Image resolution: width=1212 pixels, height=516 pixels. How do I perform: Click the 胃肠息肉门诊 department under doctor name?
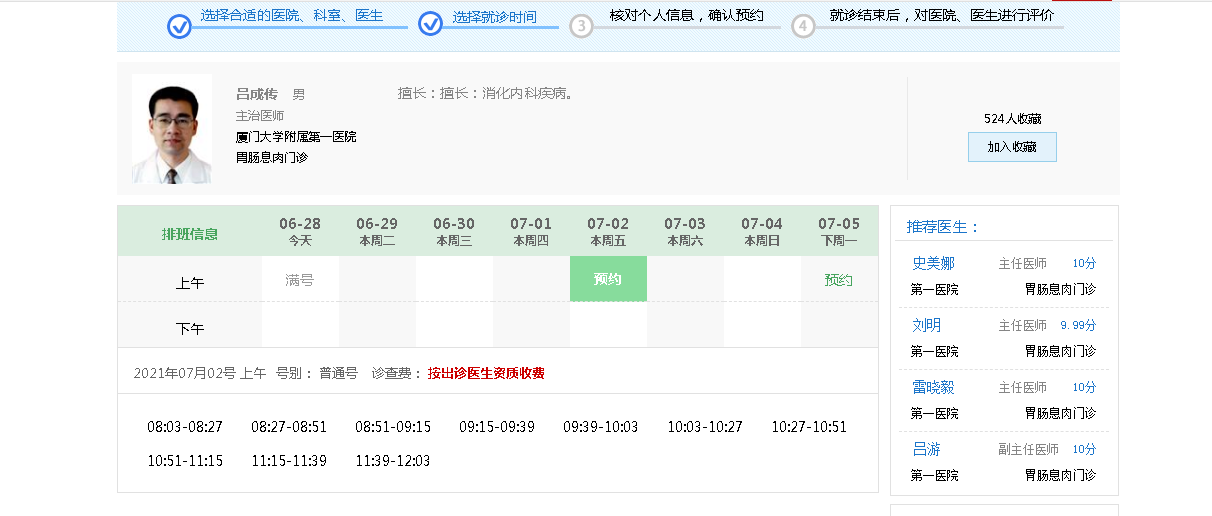272,157
